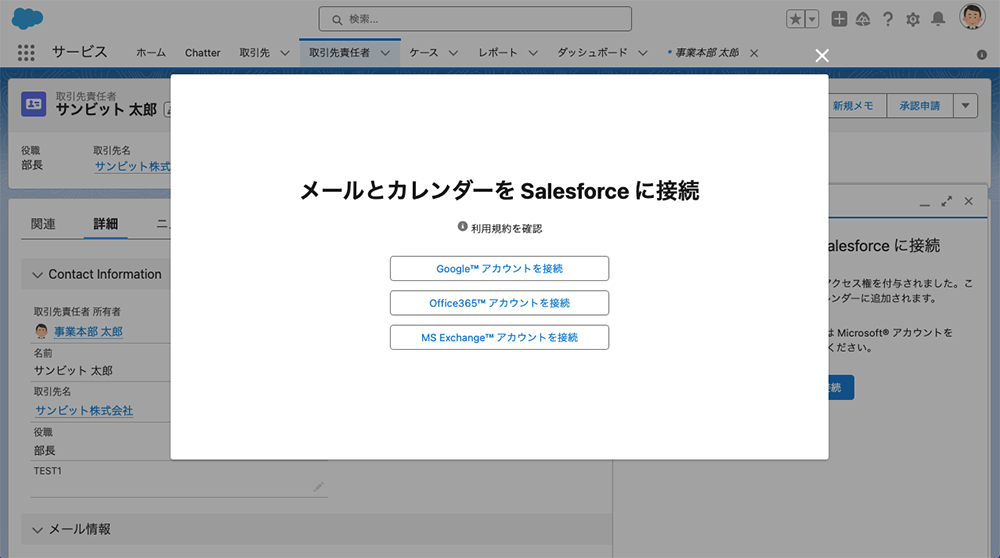
Task: Expand the ケース tab chevron
Action: click(x=453, y=53)
